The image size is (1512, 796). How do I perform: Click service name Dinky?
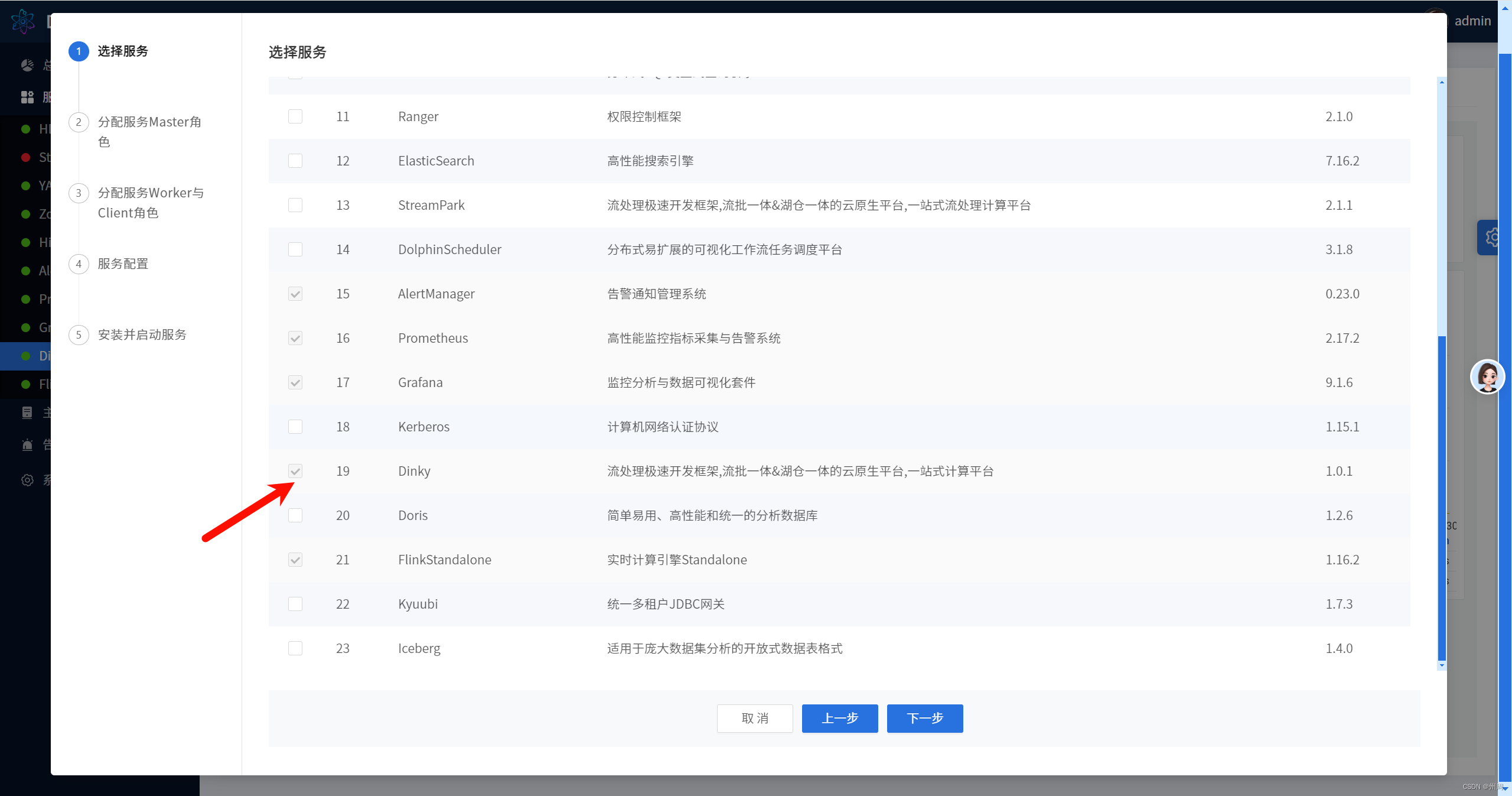(414, 471)
